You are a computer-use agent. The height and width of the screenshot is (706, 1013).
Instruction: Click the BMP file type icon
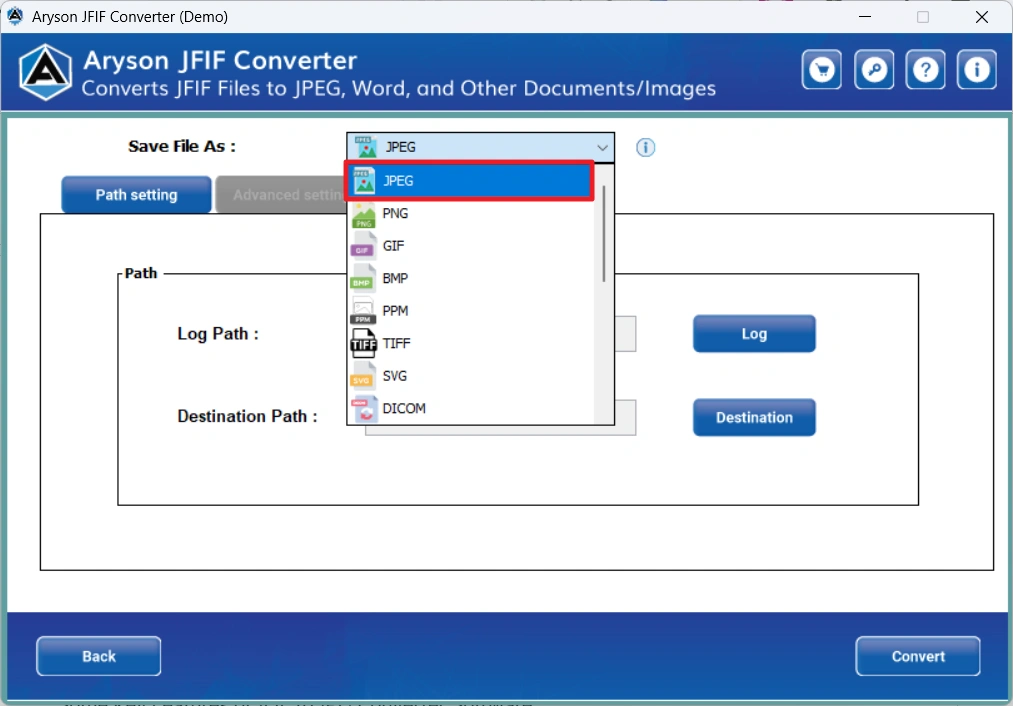[x=364, y=279]
